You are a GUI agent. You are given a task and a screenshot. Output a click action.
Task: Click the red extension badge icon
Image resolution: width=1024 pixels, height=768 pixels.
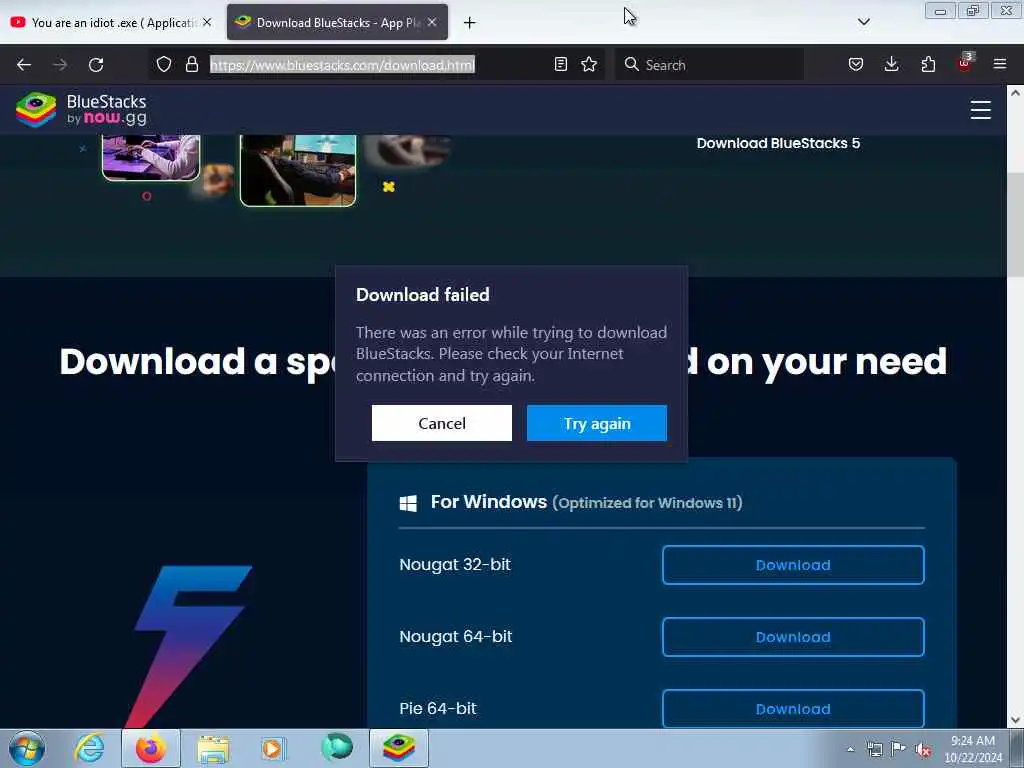click(965, 63)
